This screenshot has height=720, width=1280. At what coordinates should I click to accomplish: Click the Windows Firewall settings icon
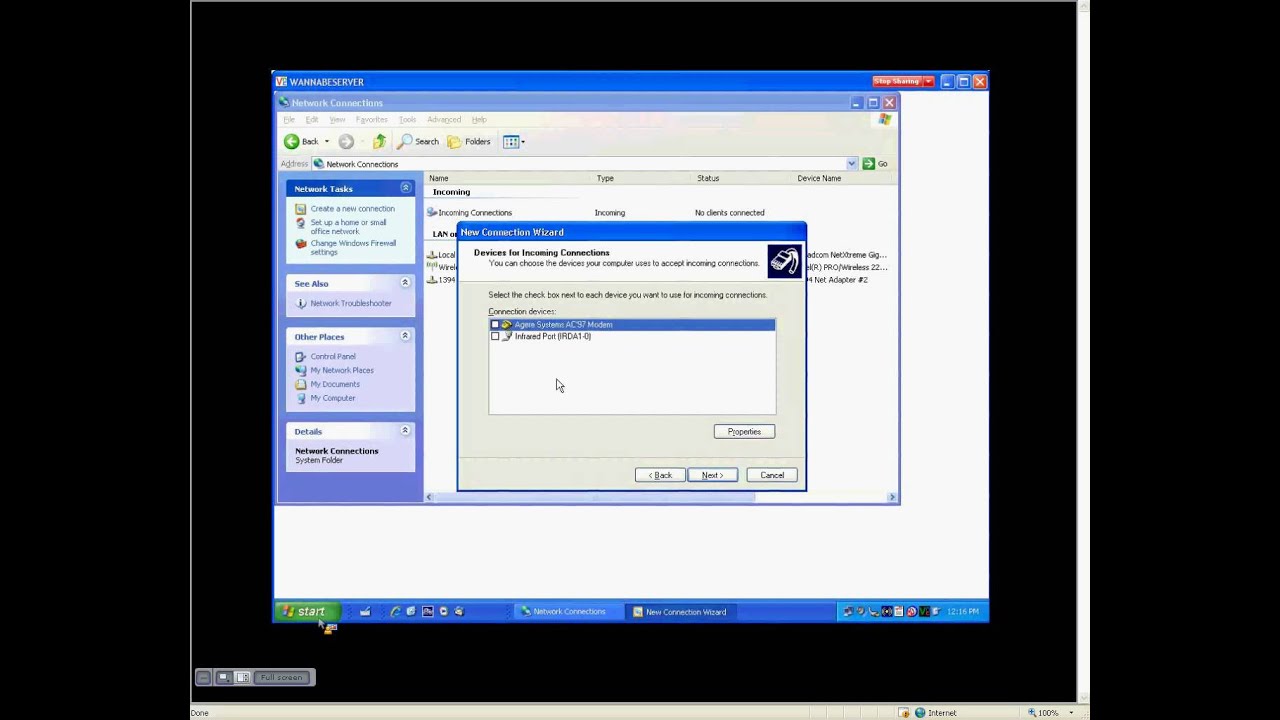[300, 244]
